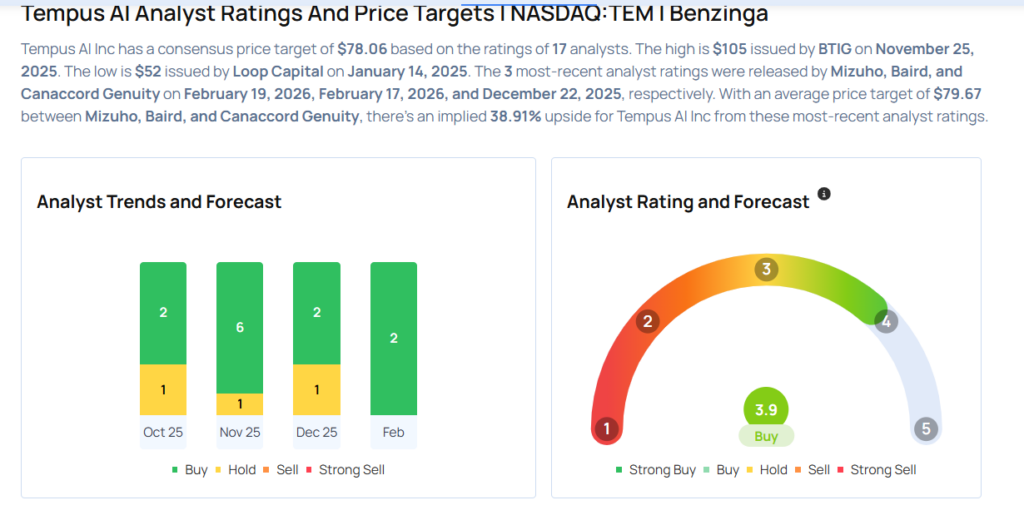Click the yellow Dec 25 Hold bar segment
Screen dimensions: 1024x510
point(316,389)
